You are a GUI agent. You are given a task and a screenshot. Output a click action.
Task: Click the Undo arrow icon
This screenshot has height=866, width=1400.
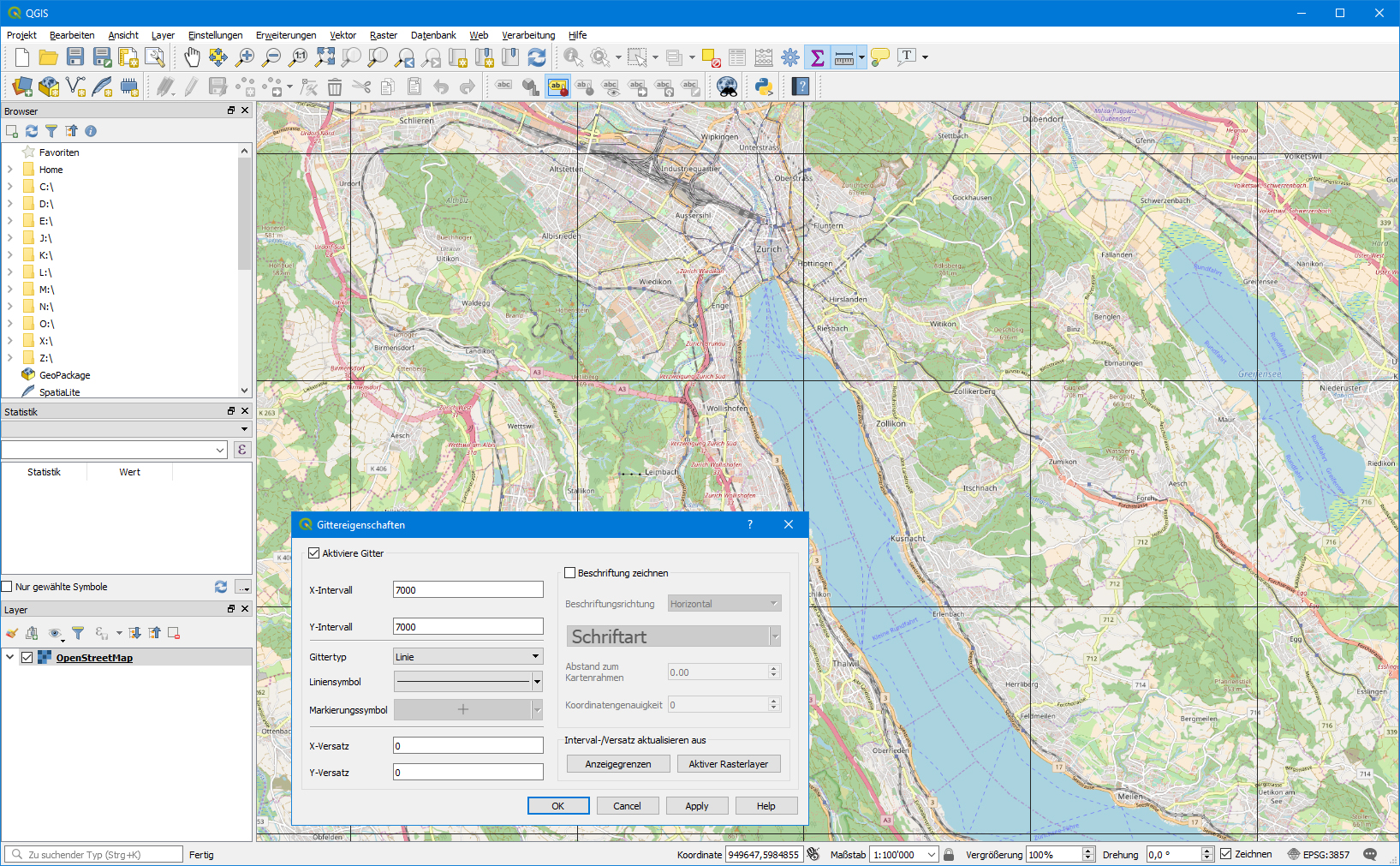click(x=441, y=86)
